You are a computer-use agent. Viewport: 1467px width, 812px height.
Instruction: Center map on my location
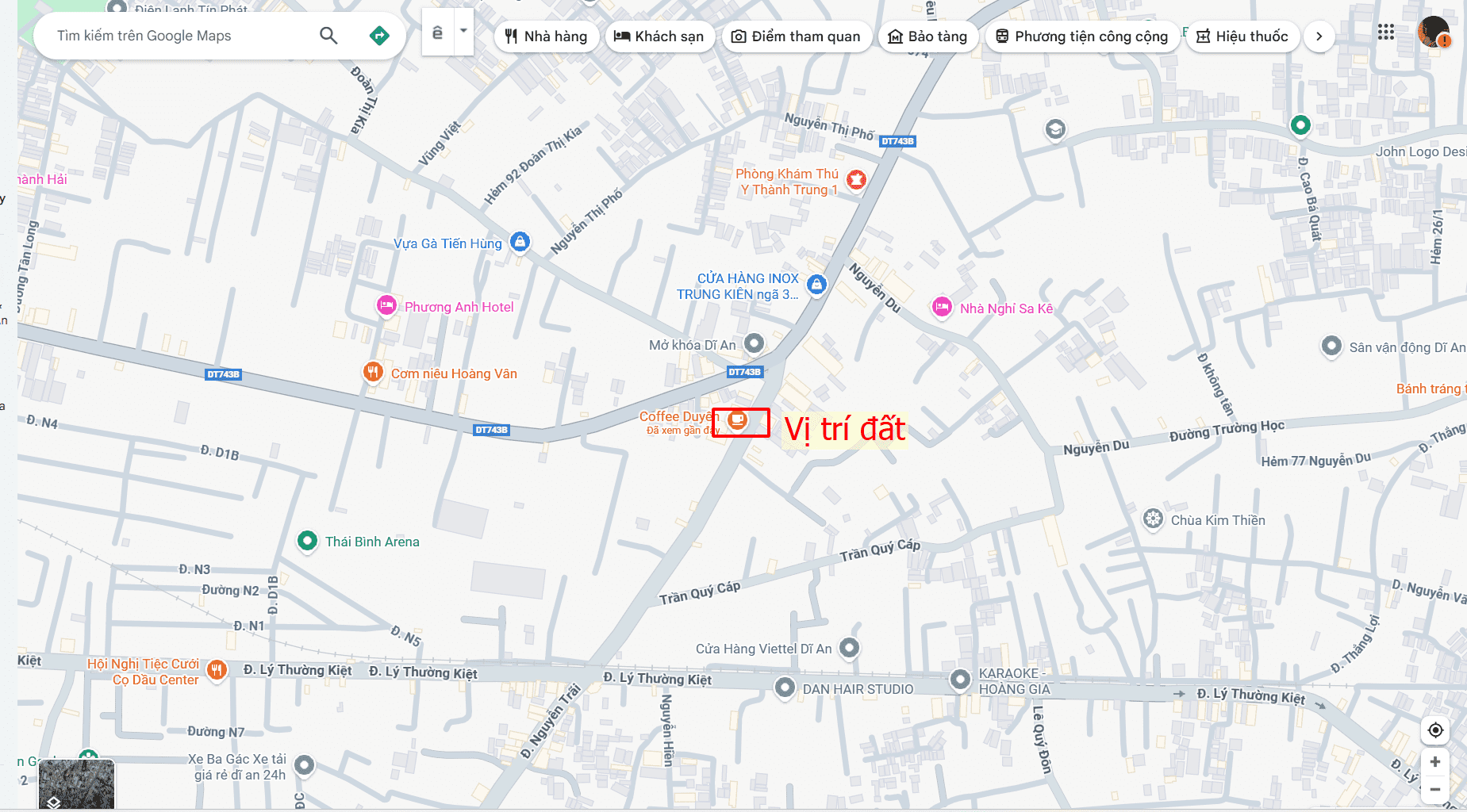[1435, 730]
